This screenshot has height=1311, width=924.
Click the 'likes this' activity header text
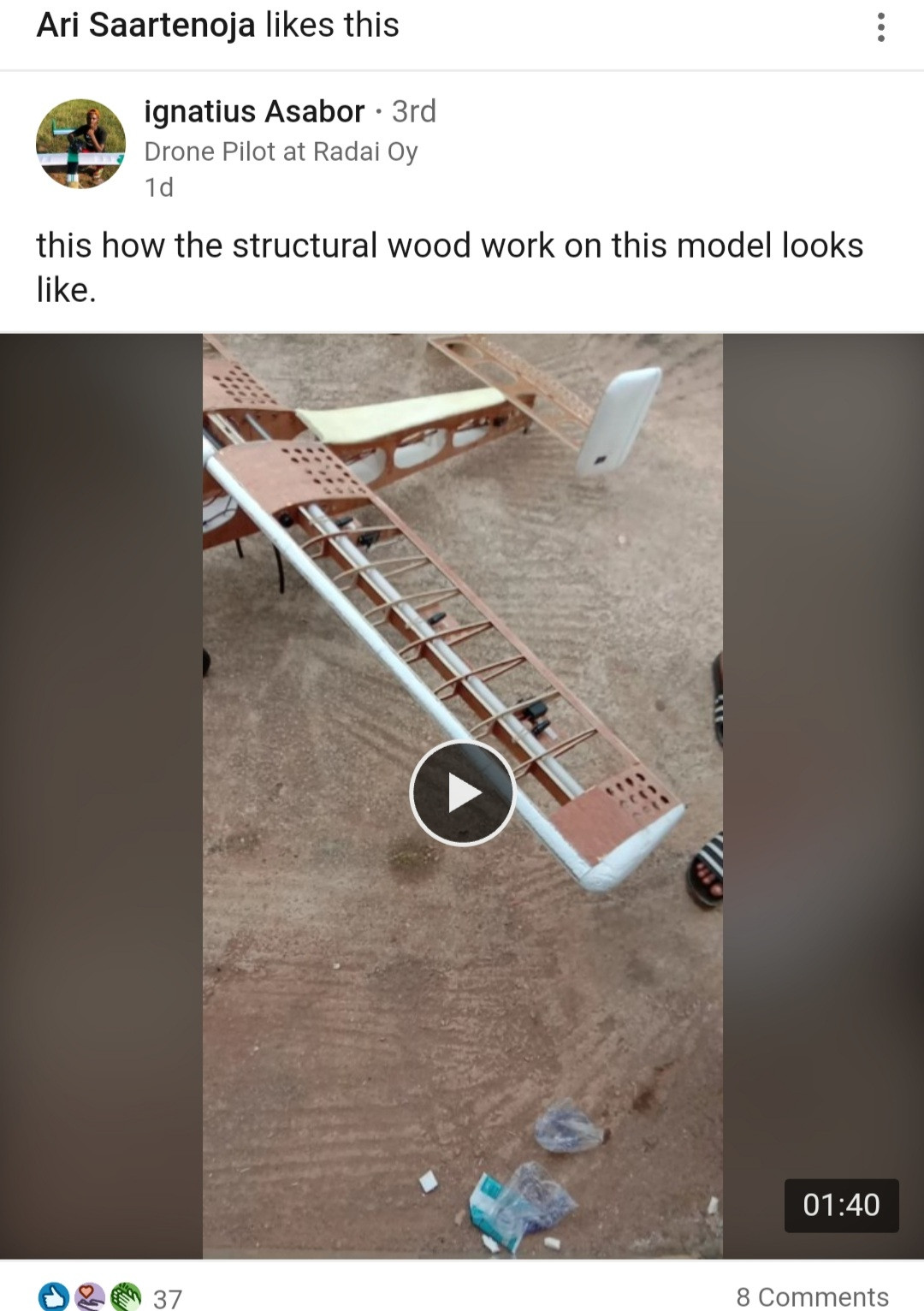332,25
